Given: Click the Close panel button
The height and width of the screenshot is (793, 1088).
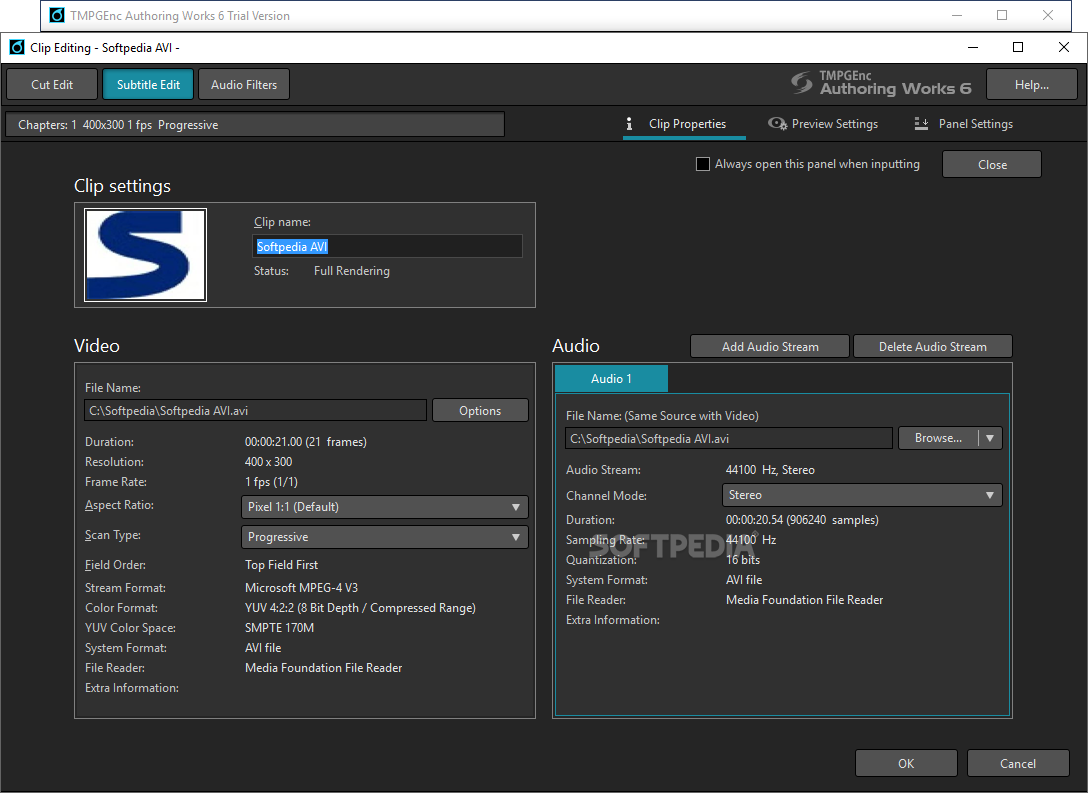Looking at the screenshot, I should click(992, 164).
